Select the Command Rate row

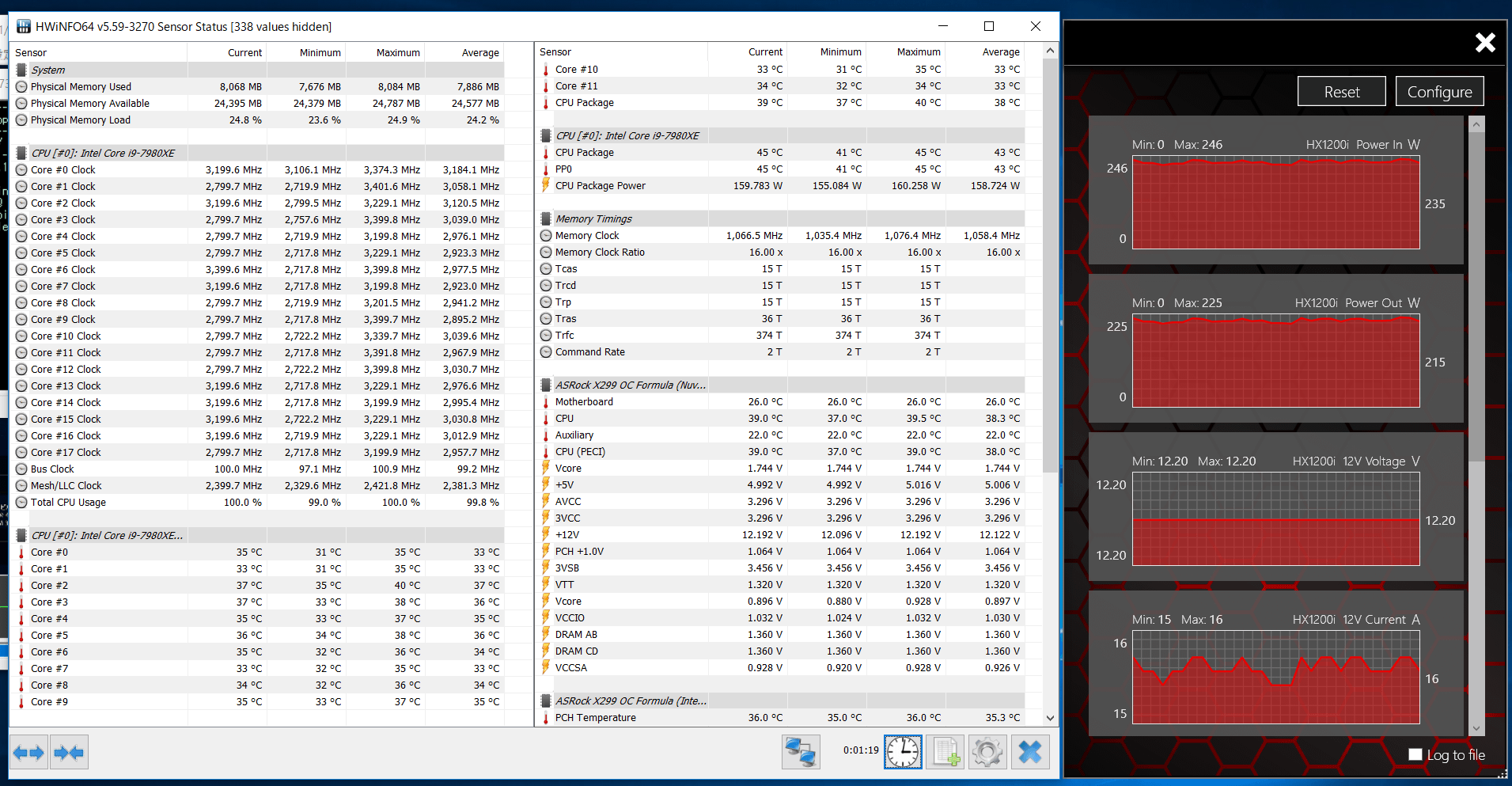[x=781, y=351]
